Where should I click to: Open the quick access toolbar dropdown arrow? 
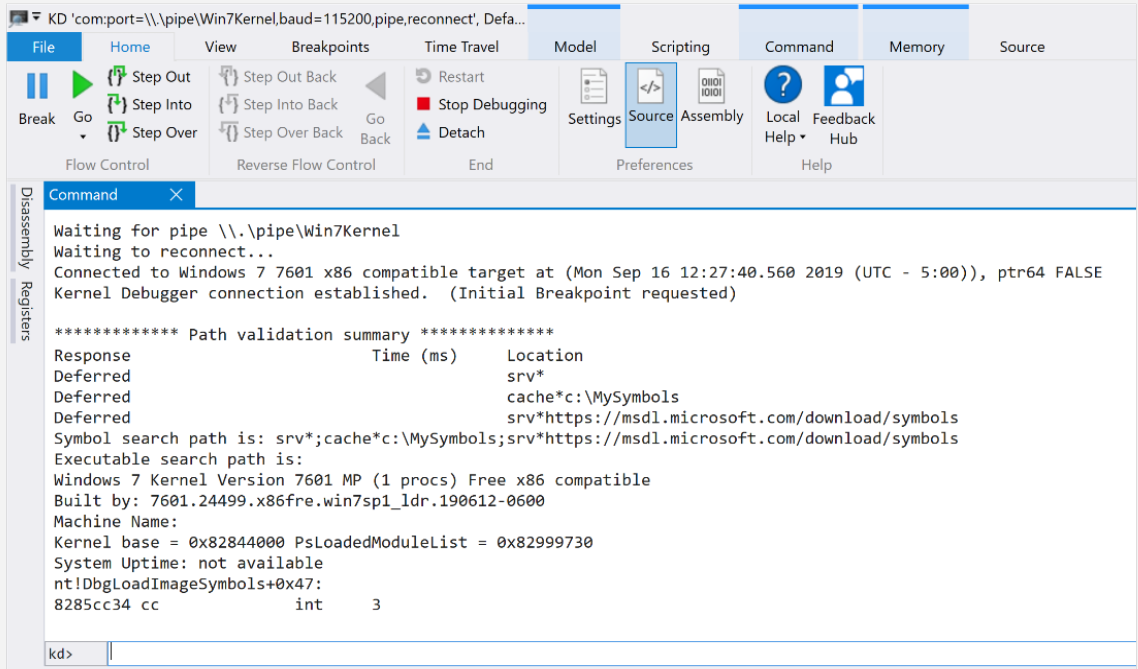click(x=37, y=17)
